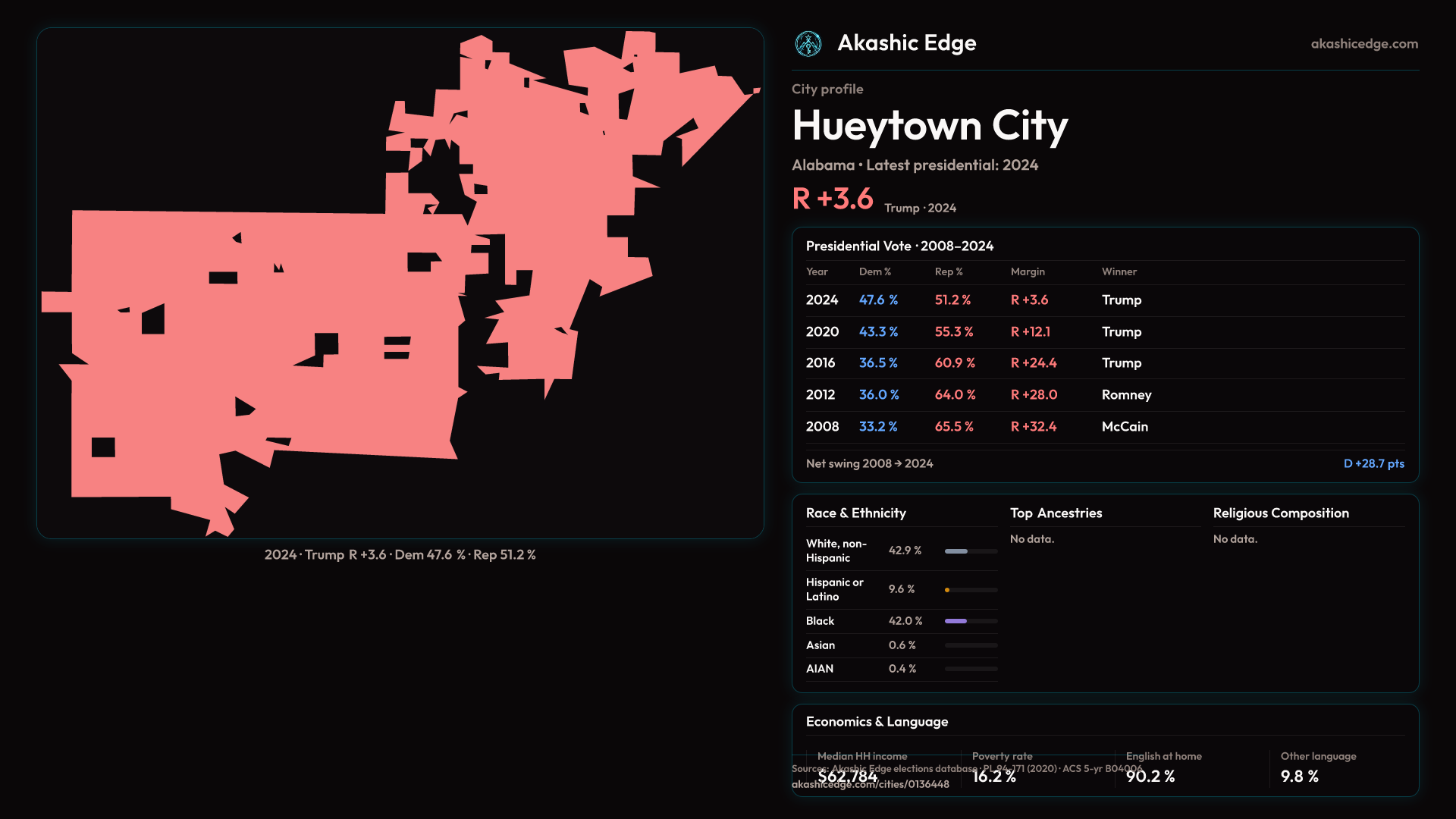Click the D +28.7 pts net swing value
The image size is (1456, 819).
point(1373,463)
